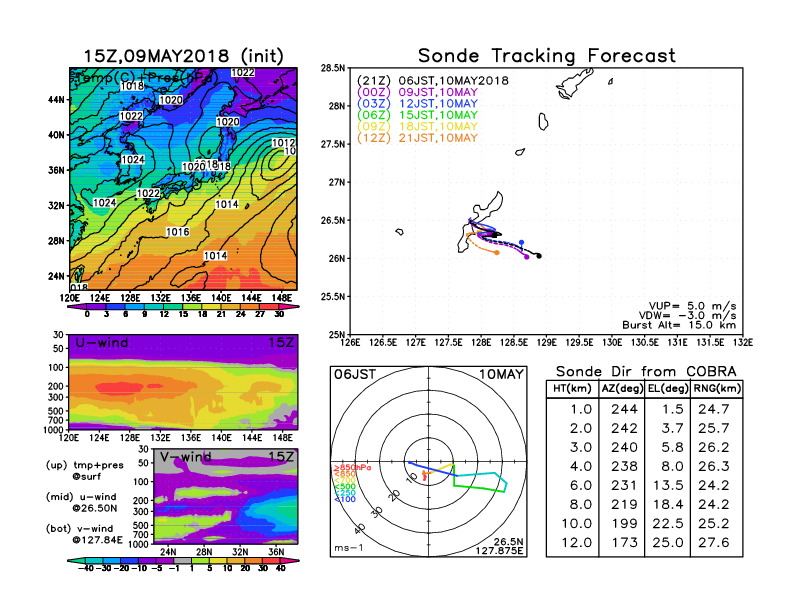Click range value 26.3 in the 4.0 km row
Image resolution: width=792 pixels, height=612 pixels.
point(714,466)
